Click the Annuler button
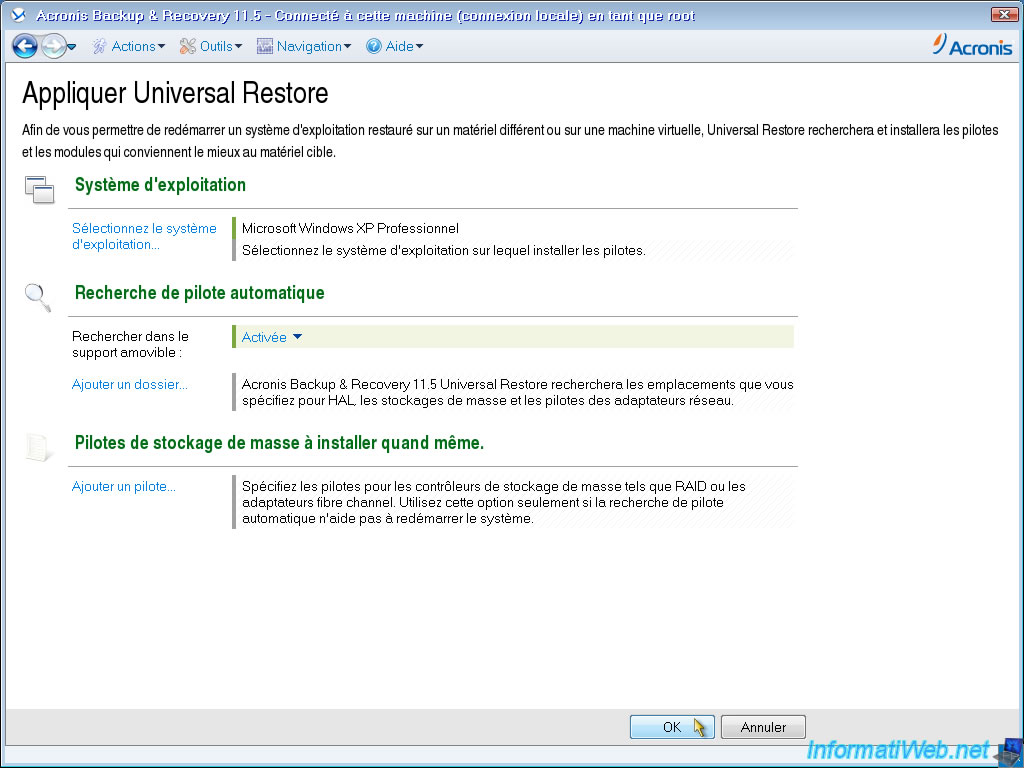 (x=763, y=727)
